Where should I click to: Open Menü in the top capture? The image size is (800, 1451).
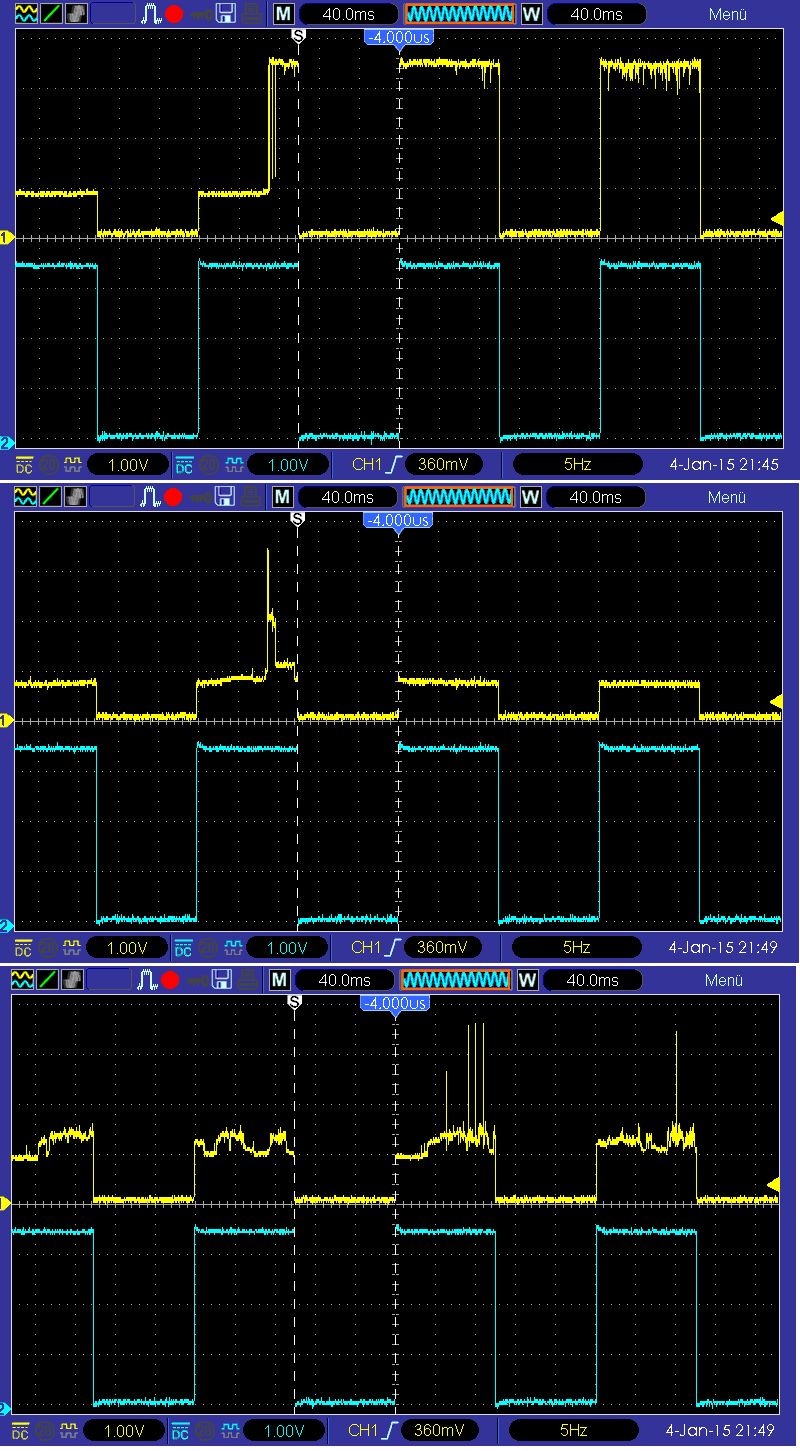pyautogui.click(x=727, y=14)
